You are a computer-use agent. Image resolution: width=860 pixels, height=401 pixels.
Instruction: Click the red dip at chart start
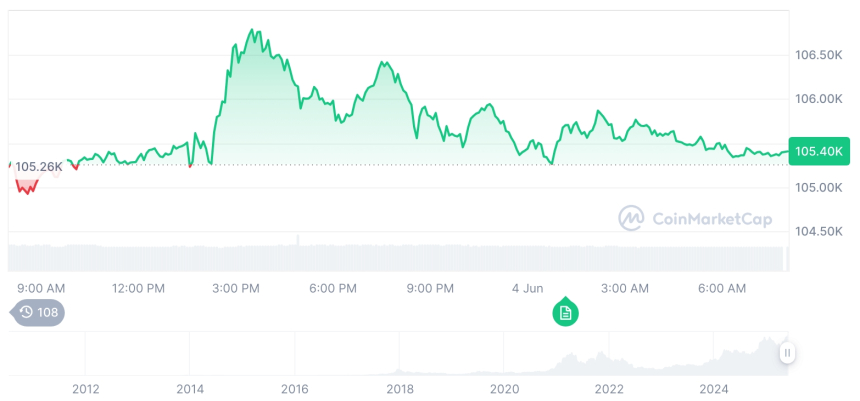coord(26,187)
